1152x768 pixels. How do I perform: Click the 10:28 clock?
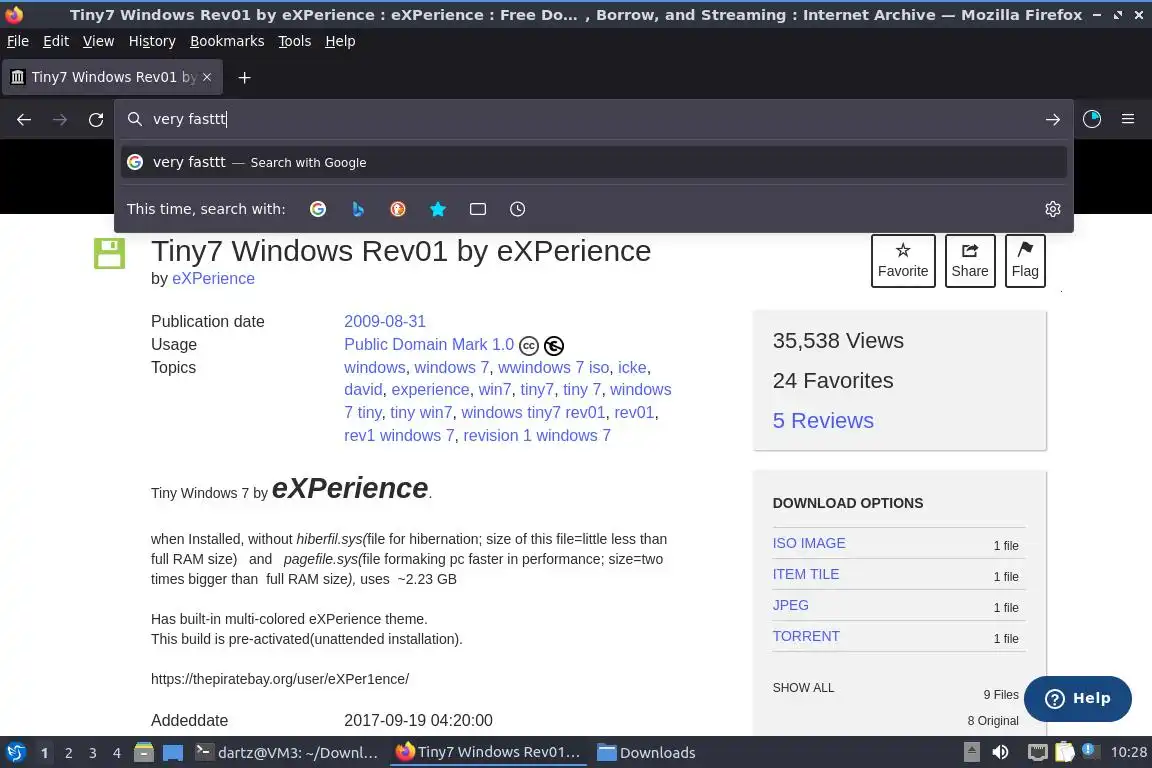click(x=1128, y=753)
